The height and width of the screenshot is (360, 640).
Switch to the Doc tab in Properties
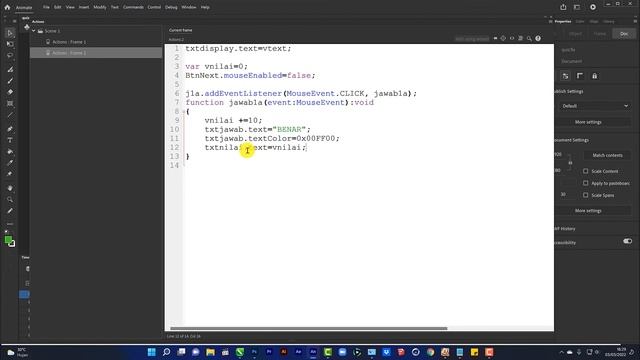(x=624, y=34)
